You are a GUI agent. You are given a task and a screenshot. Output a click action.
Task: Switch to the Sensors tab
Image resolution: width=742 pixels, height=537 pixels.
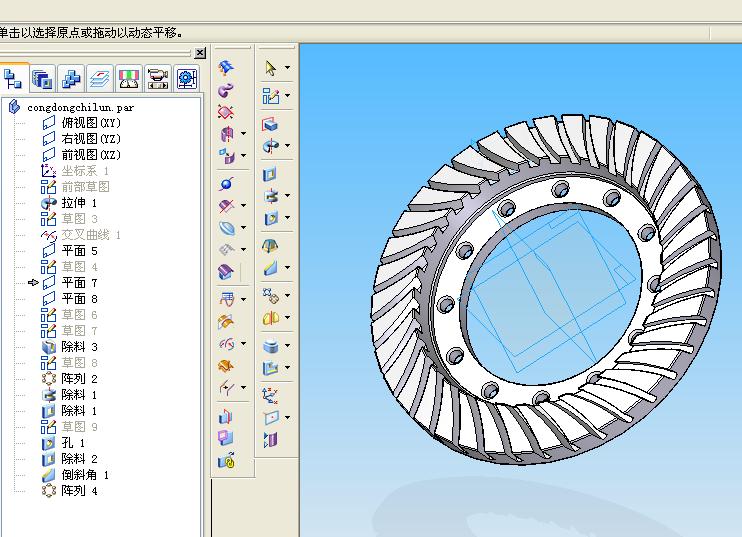[129, 79]
